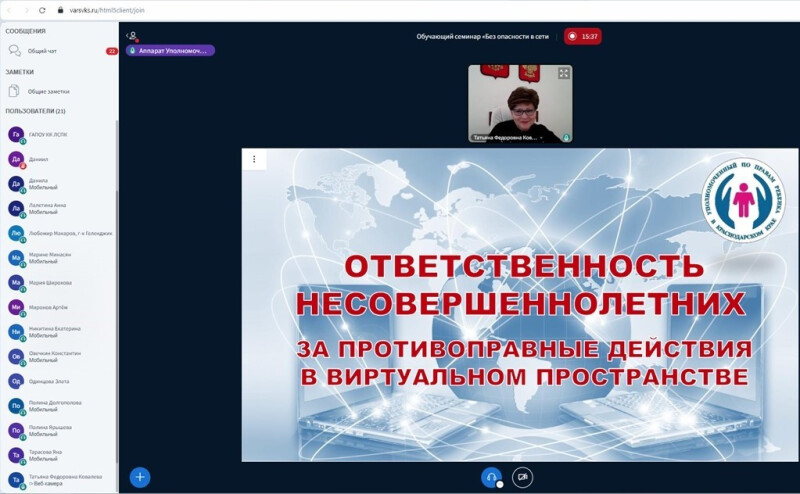This screenshot has height=494, width=800.
Task: Toggle the audio headset button
Action: (x=491, y=477)
